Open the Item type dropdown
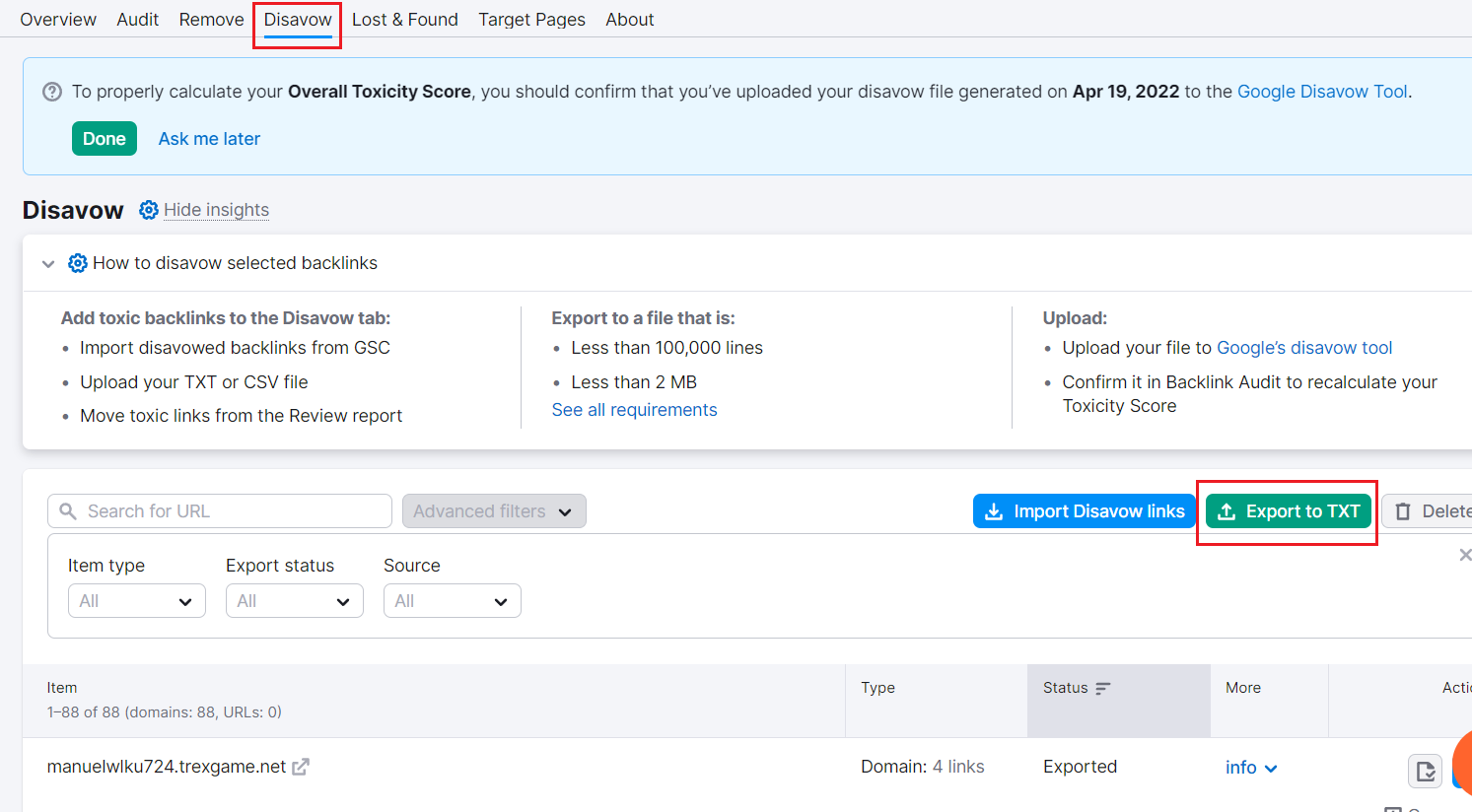Viewport: 1472px width, 812px height. pos(136,601)
